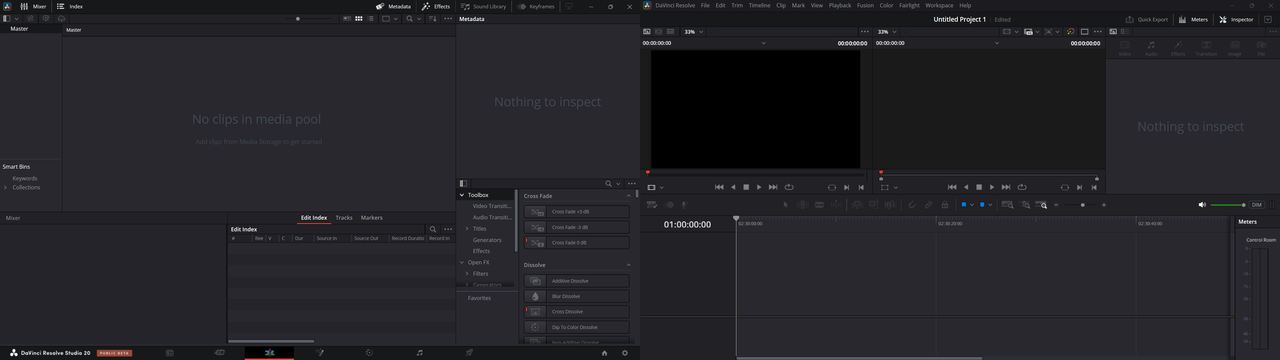This screenshot has width=1280, height=360.
Task: Open the Timeline menu
Action: click(760, 5)
